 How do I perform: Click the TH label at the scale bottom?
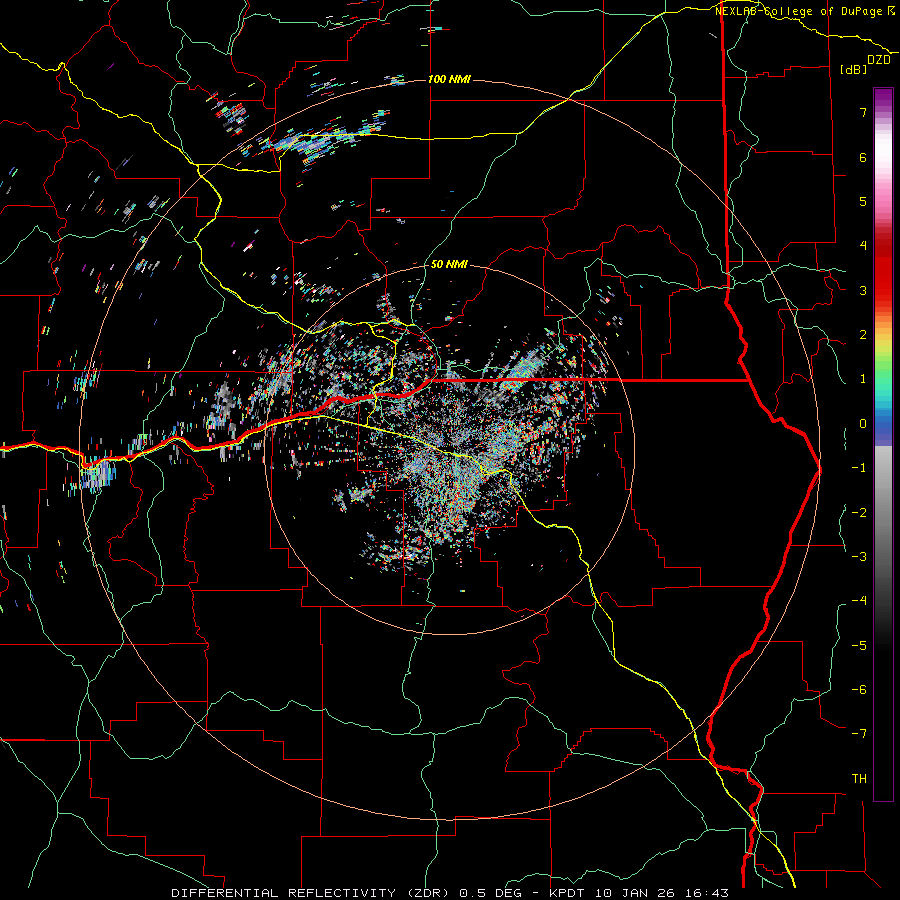tap(859, 779)
